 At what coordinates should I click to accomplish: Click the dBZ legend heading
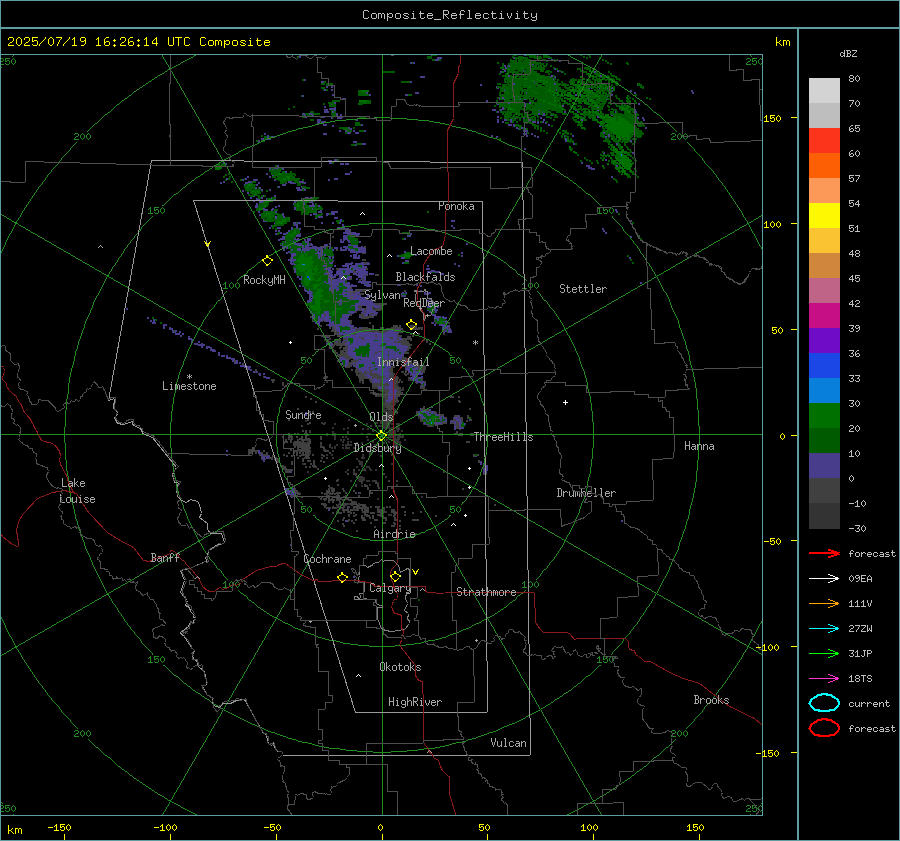848,53
